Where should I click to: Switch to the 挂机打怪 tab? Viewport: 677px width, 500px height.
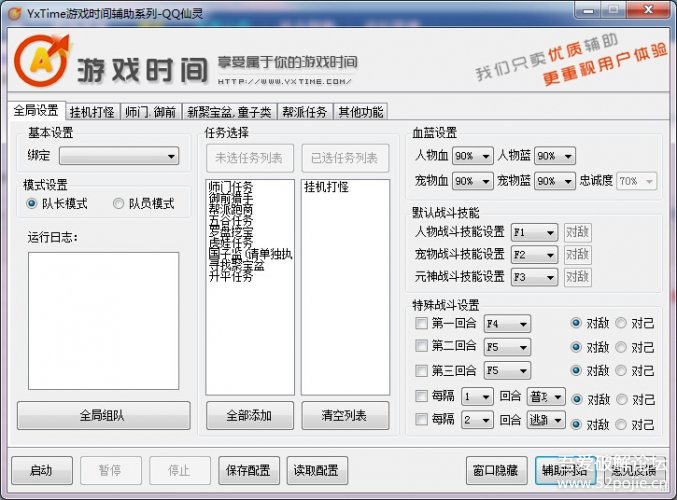[x=92, y=112]
